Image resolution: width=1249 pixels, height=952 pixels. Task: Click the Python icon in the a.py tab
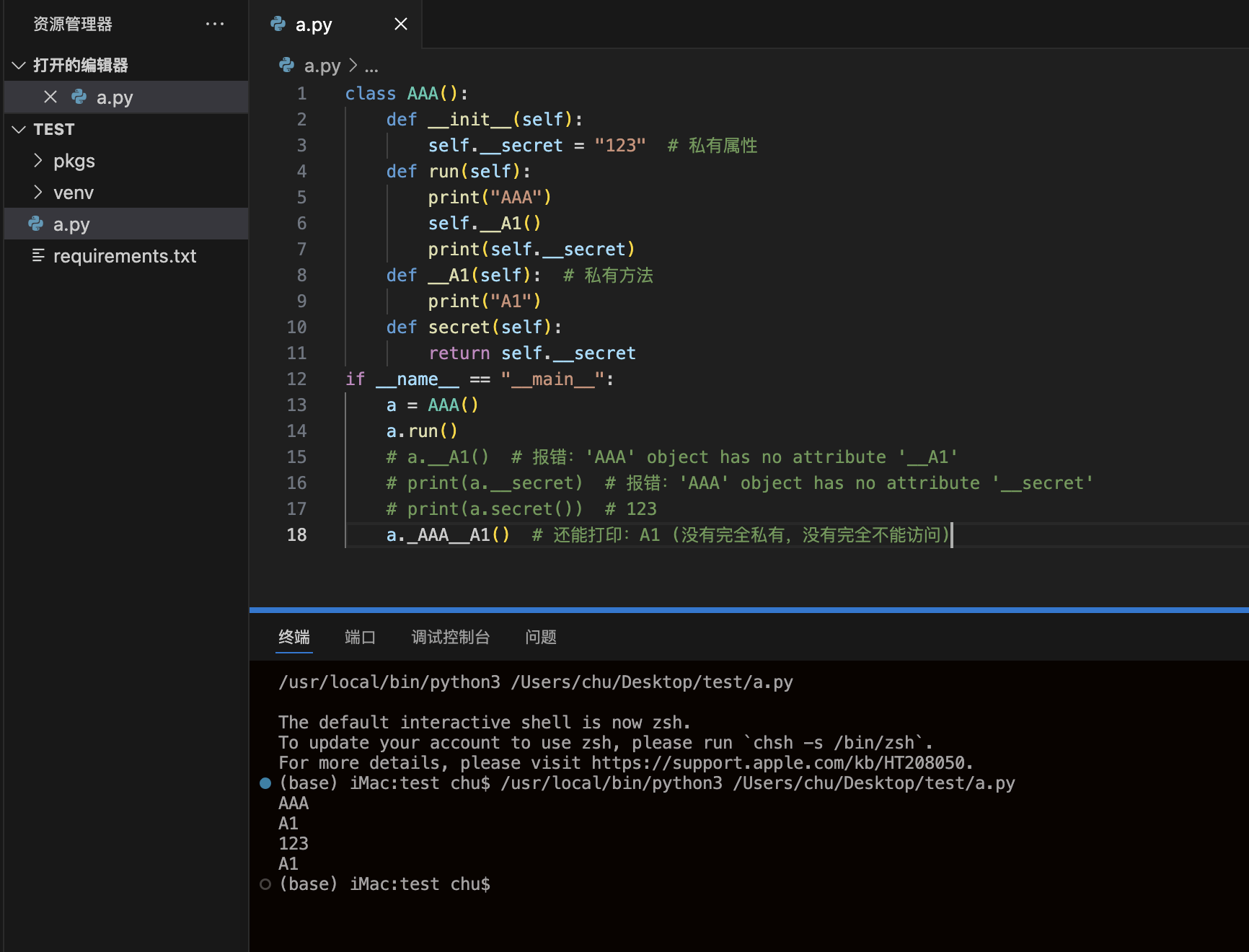point(278,24)
